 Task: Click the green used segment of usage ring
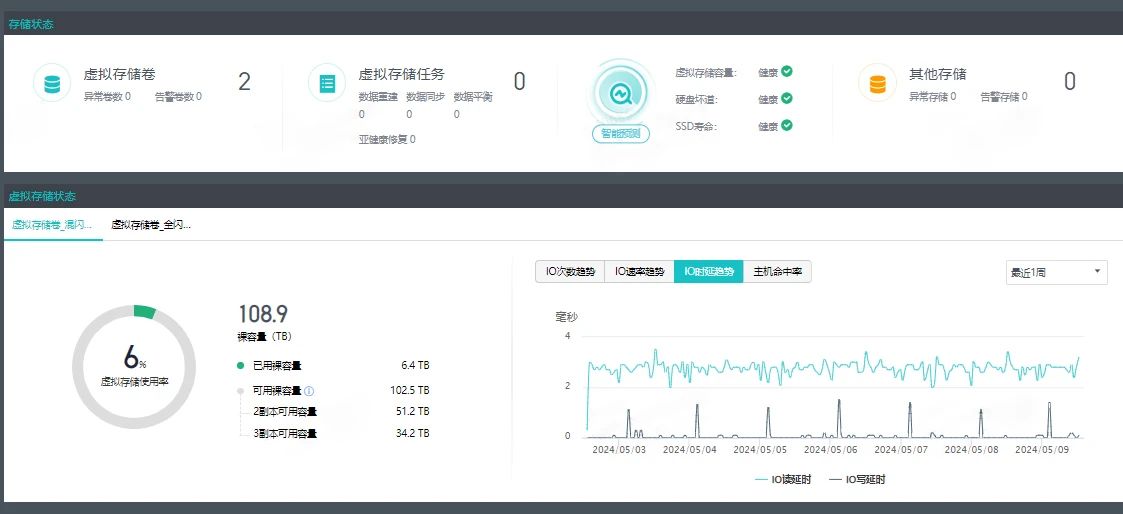[145, 312]
